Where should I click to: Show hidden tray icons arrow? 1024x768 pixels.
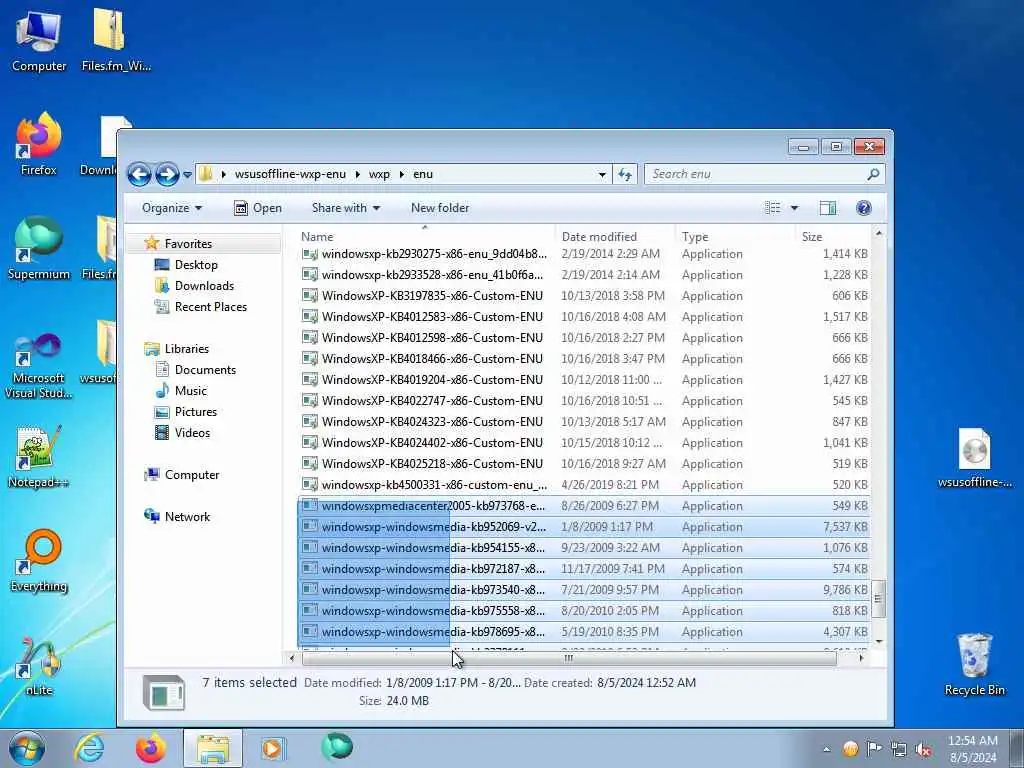(827, 749)
